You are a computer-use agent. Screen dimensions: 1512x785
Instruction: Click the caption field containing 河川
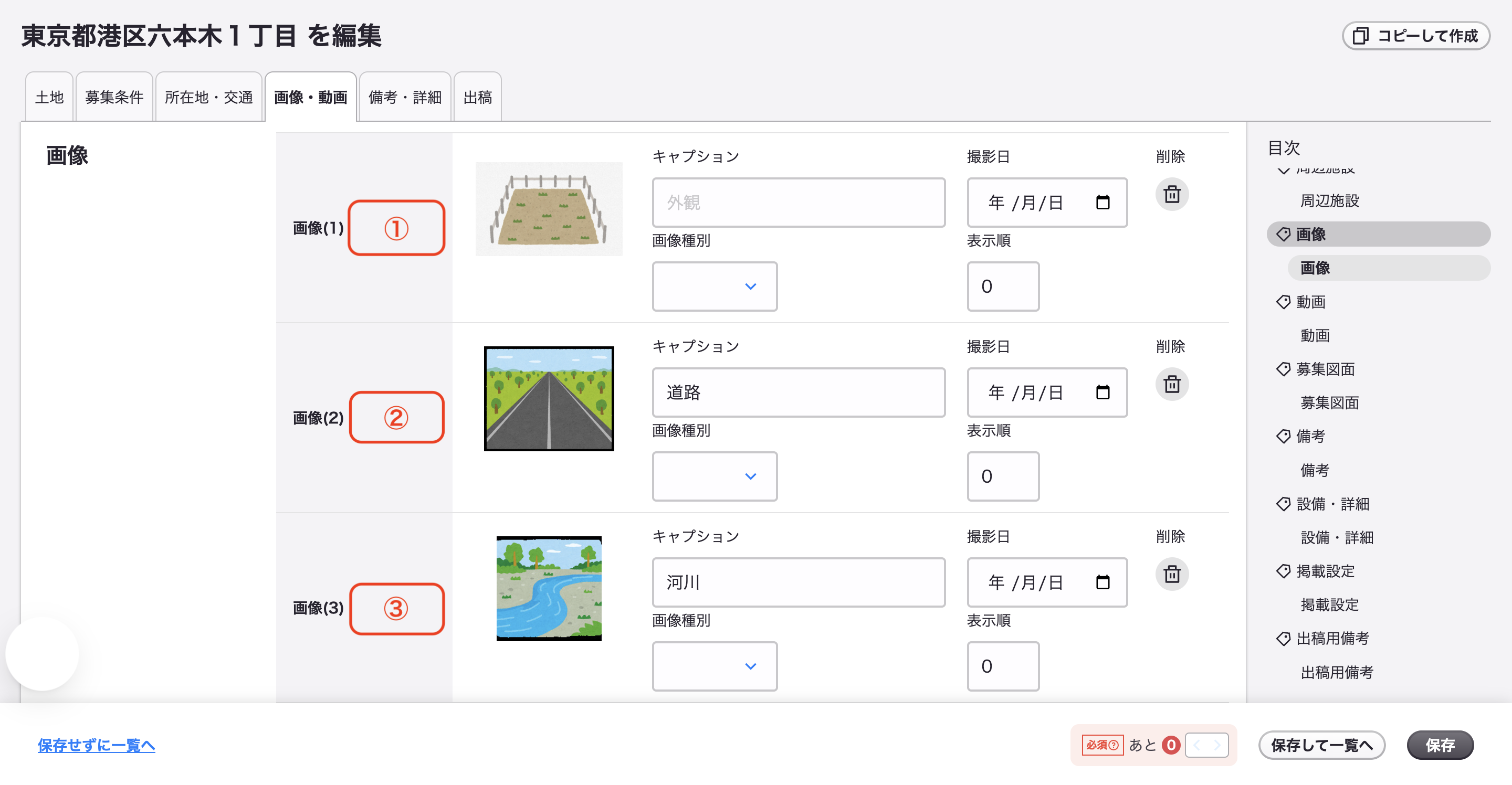coord(798,582)
